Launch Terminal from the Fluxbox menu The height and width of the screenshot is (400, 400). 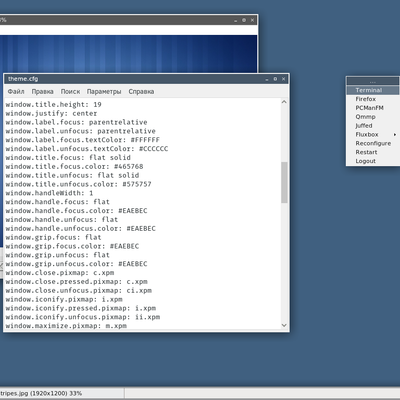point(373,90)
